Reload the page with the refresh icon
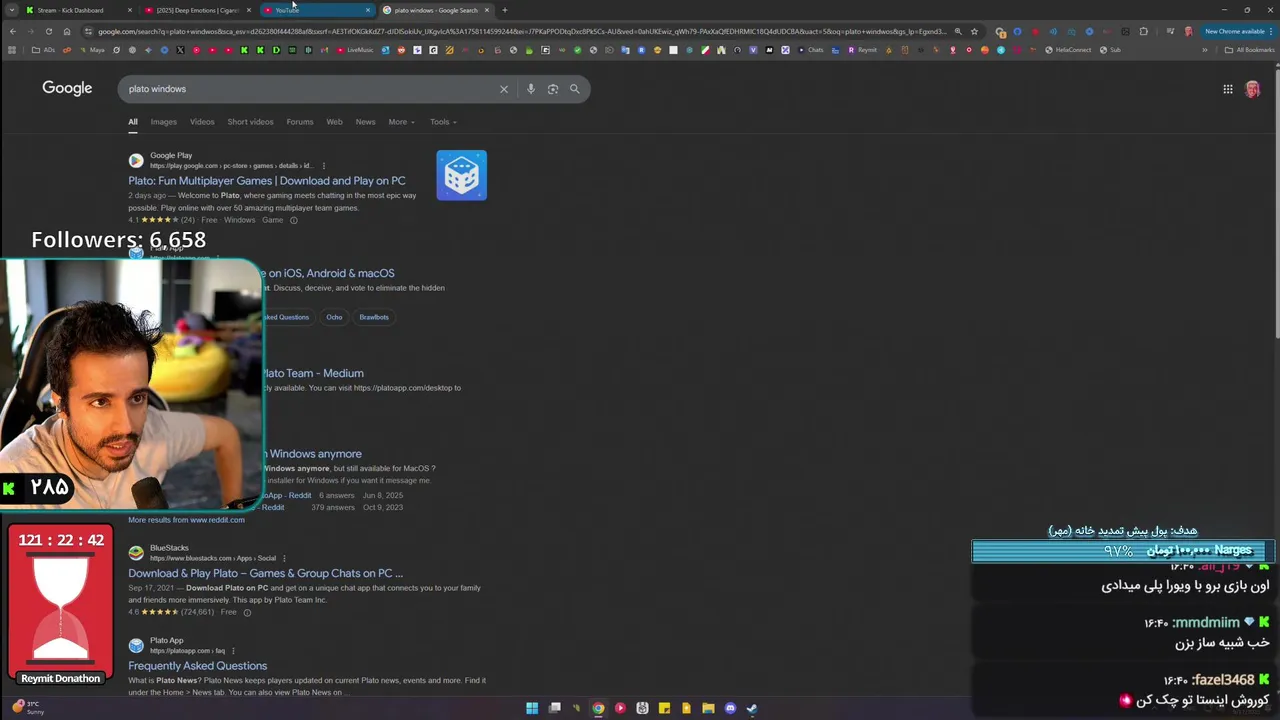The width and height of the screenshot is (1280, 720). [x=49, y=31]
